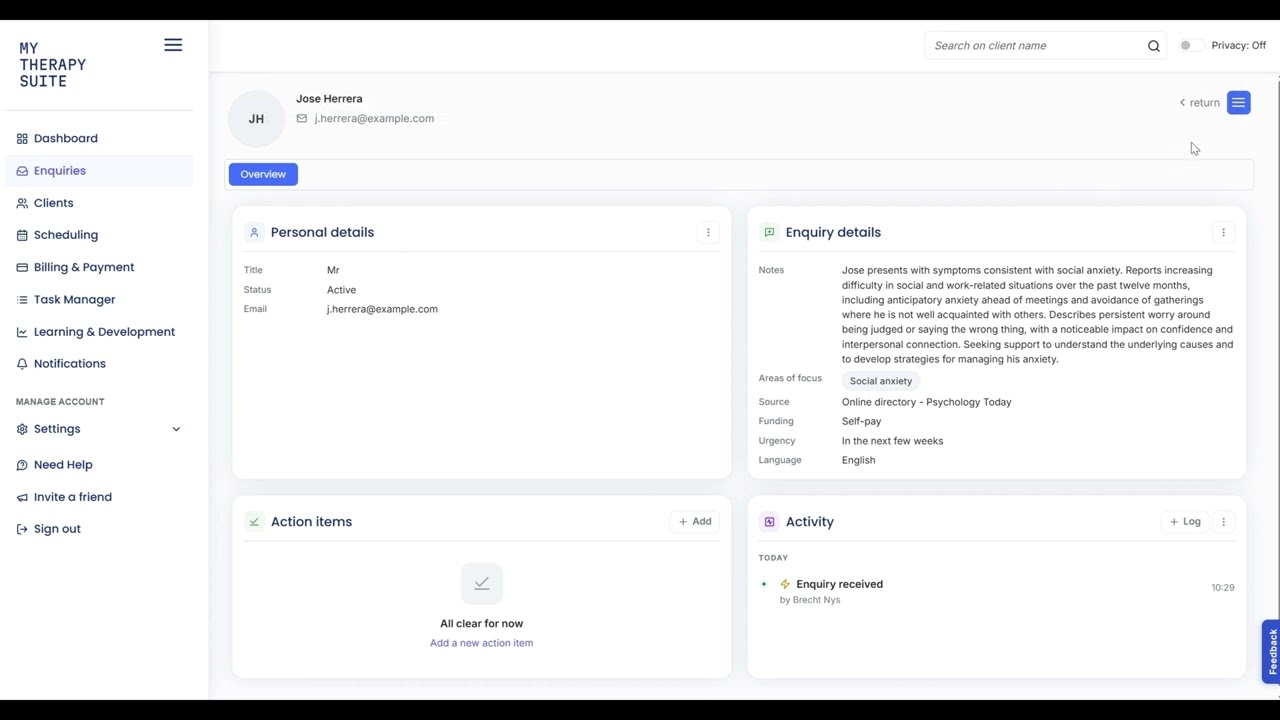Open the blue enquiry menu button
The height and width of the screenshot is (720, 1280).
click(1238, 102)
